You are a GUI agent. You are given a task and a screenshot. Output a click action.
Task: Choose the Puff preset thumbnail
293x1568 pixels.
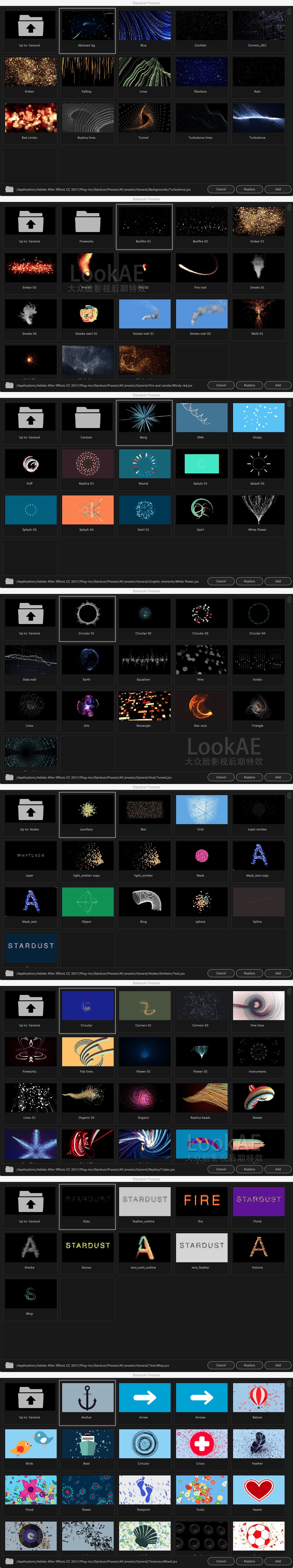30,464
